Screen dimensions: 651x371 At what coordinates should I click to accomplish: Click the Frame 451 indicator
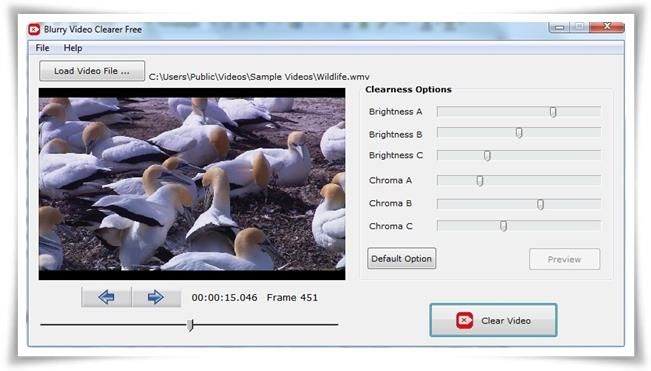point(292,298)
